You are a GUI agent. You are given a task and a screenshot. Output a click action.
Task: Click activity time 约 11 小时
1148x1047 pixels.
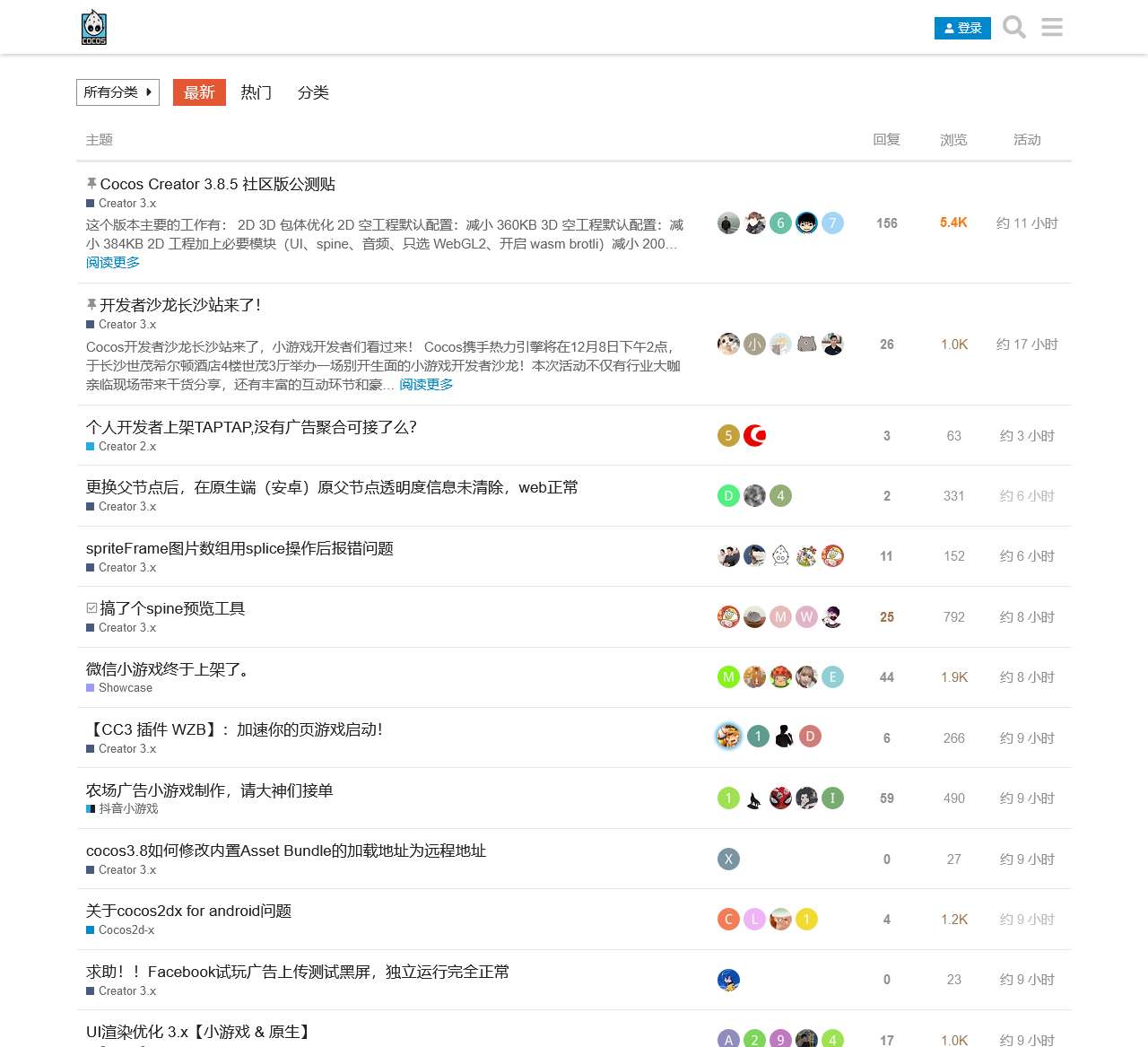1027,223
